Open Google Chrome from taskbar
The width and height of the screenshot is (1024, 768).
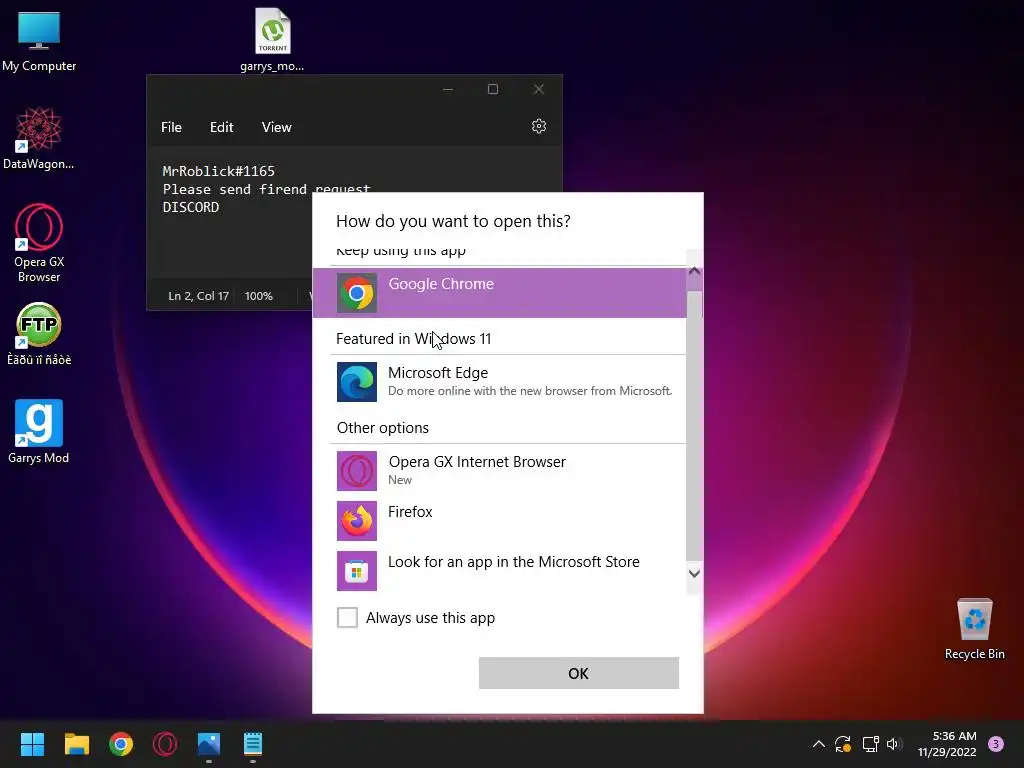tap(121, 744)
